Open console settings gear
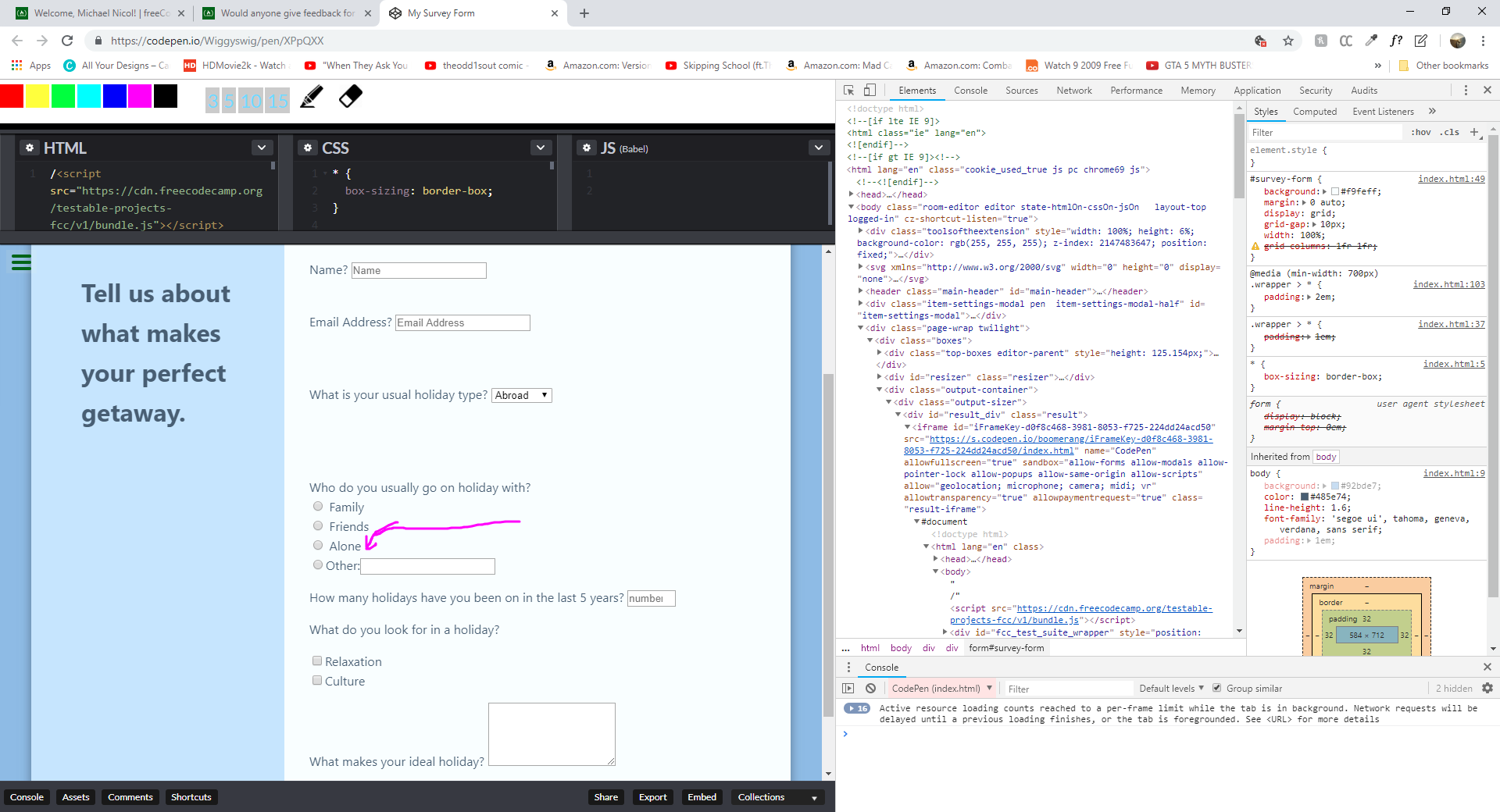The image size is (1500, 812). click(1487, 688)
